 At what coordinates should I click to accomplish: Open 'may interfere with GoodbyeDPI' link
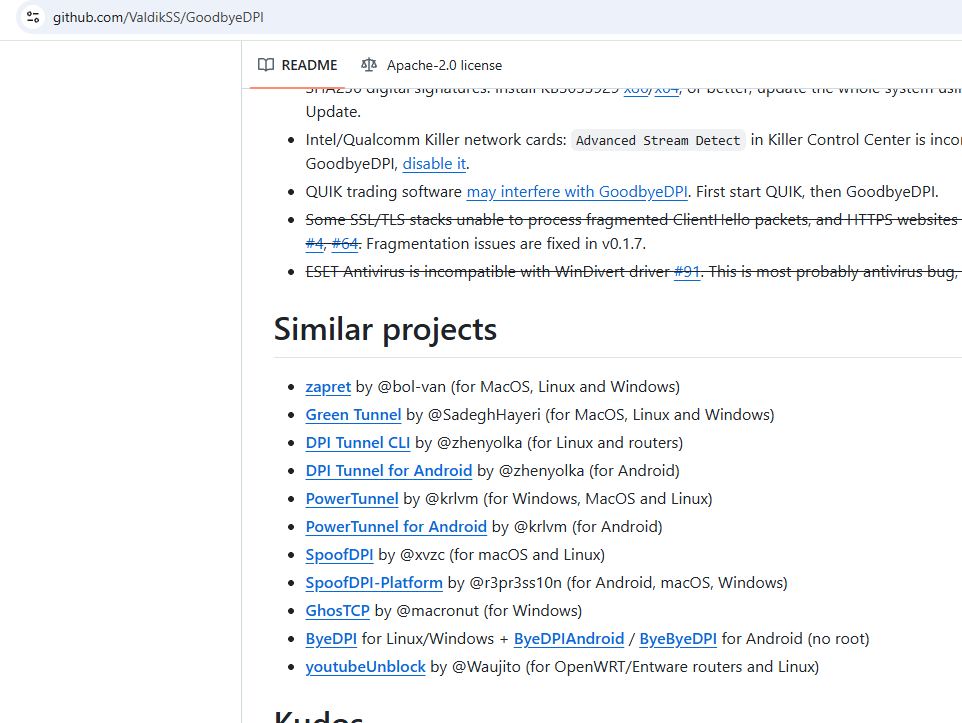(577, 192)
